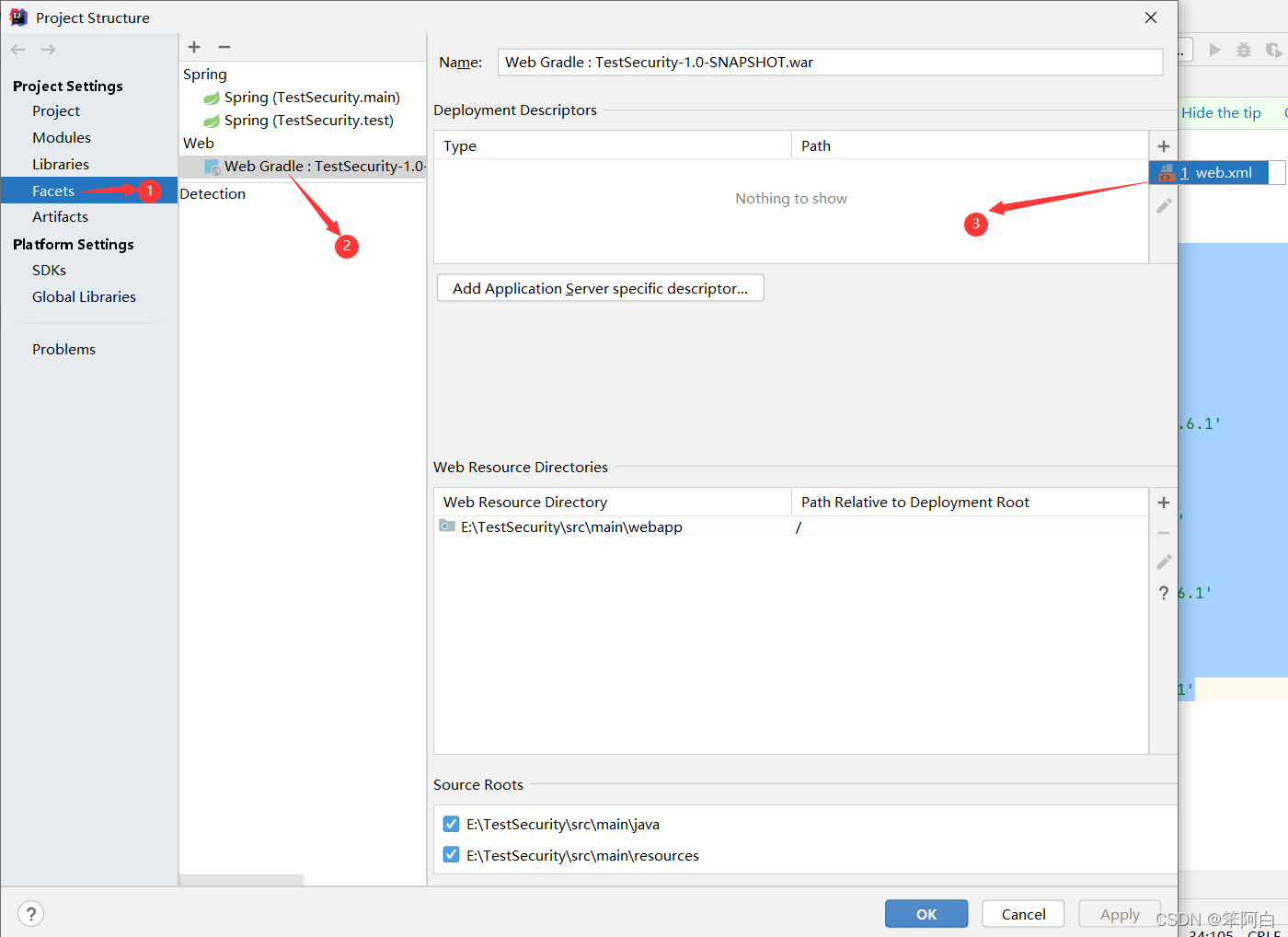
Task: Click the forward navigation arrow
Action: (x=48, y=50)
